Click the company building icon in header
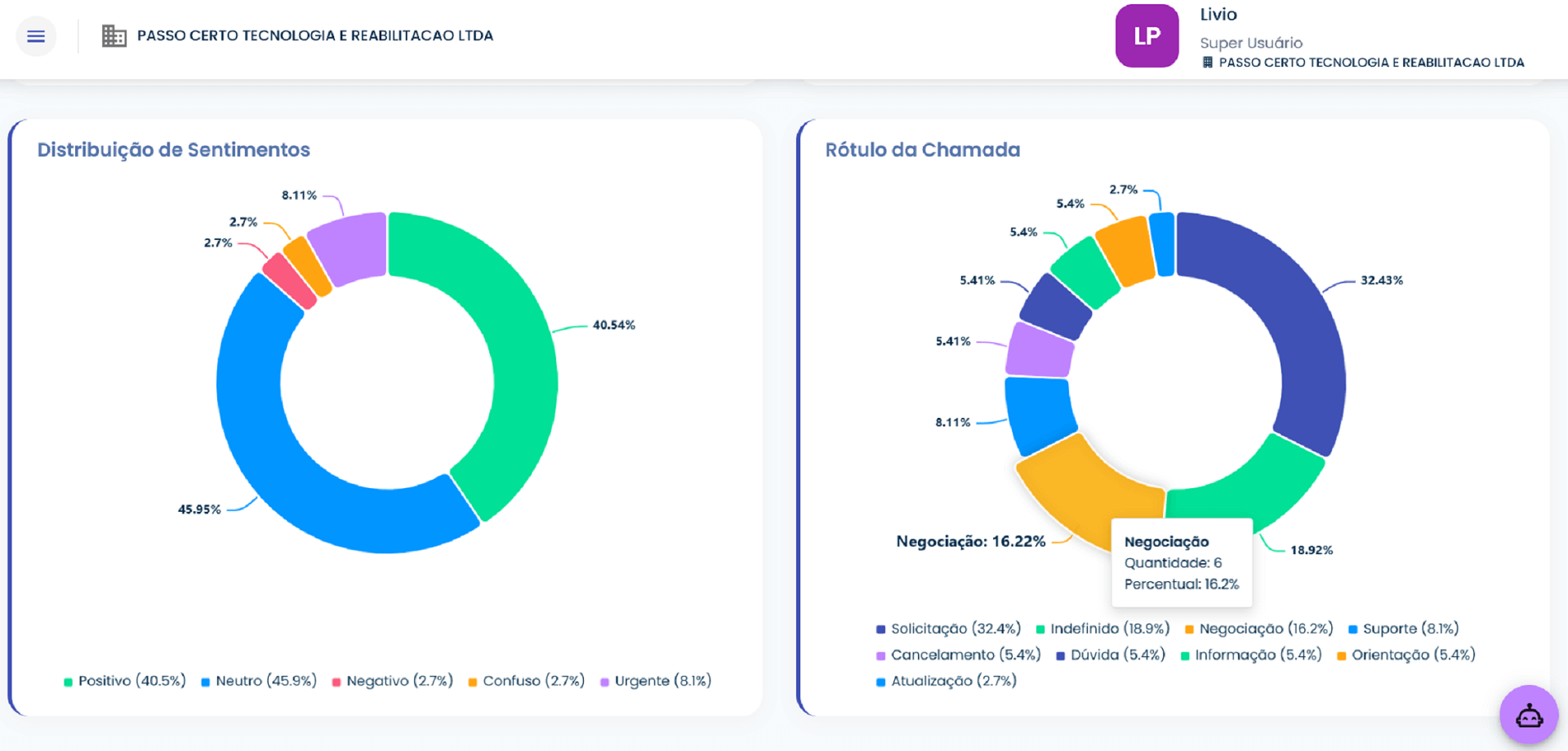Screen dimensions: 1568x751 pos(114,36)
